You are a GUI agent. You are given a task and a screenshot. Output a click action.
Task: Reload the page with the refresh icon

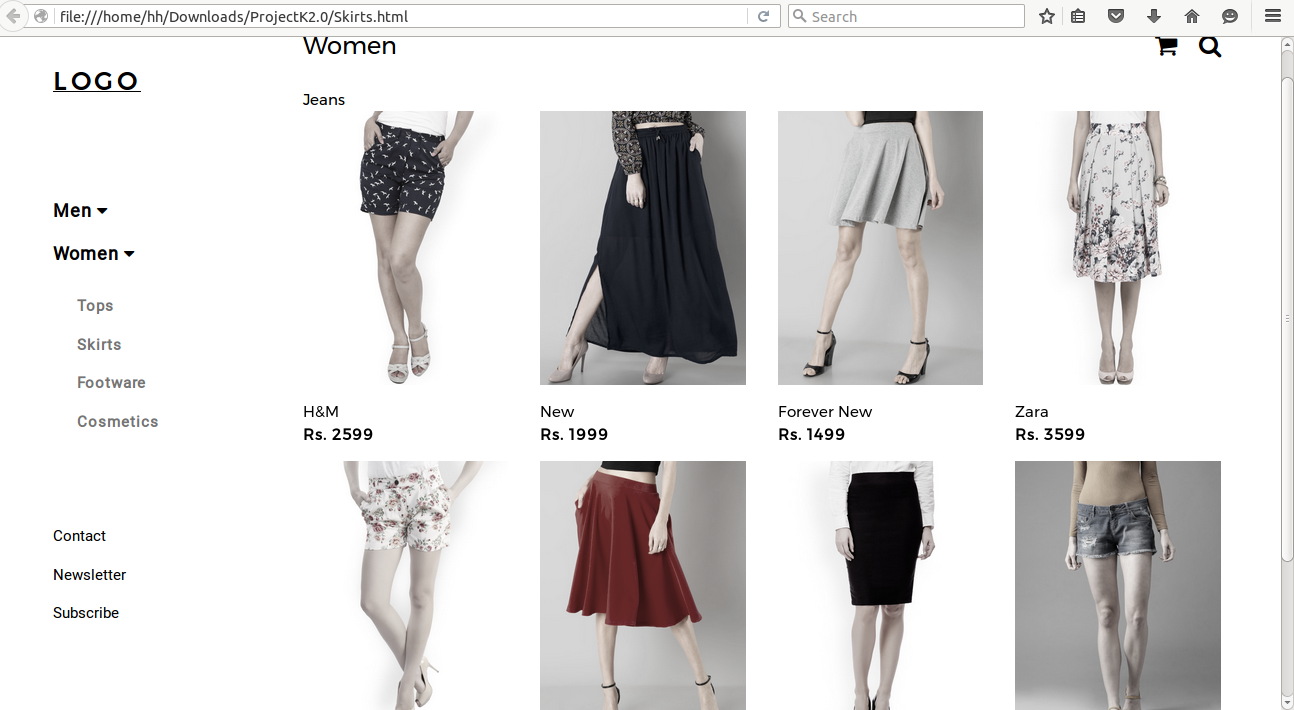(763, 16)
